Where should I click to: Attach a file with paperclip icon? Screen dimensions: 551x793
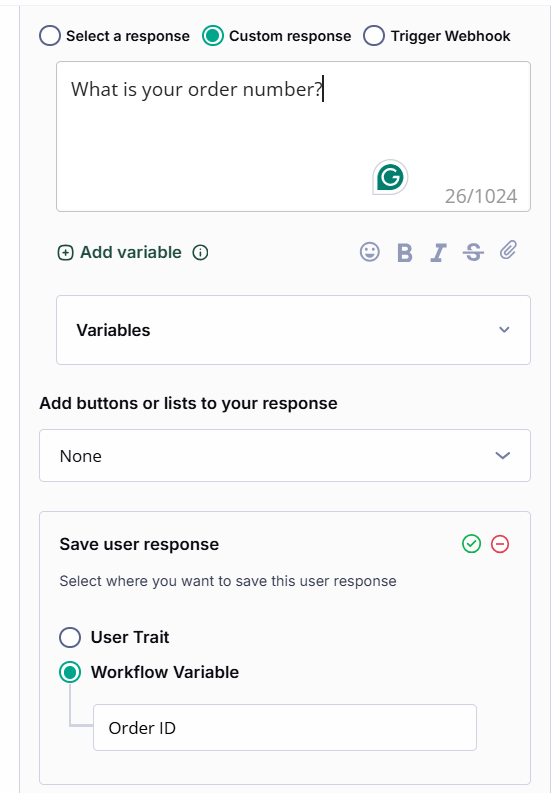point(508,250)
